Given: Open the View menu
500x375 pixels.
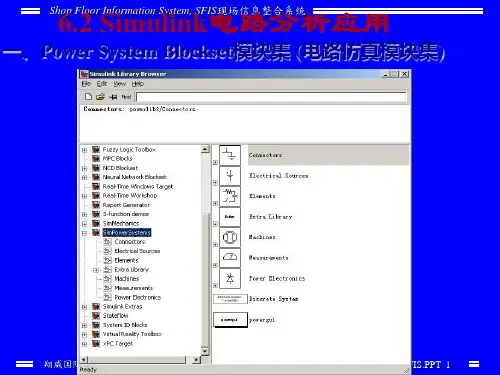Looking at the screenshot, I should click(120, 84).
